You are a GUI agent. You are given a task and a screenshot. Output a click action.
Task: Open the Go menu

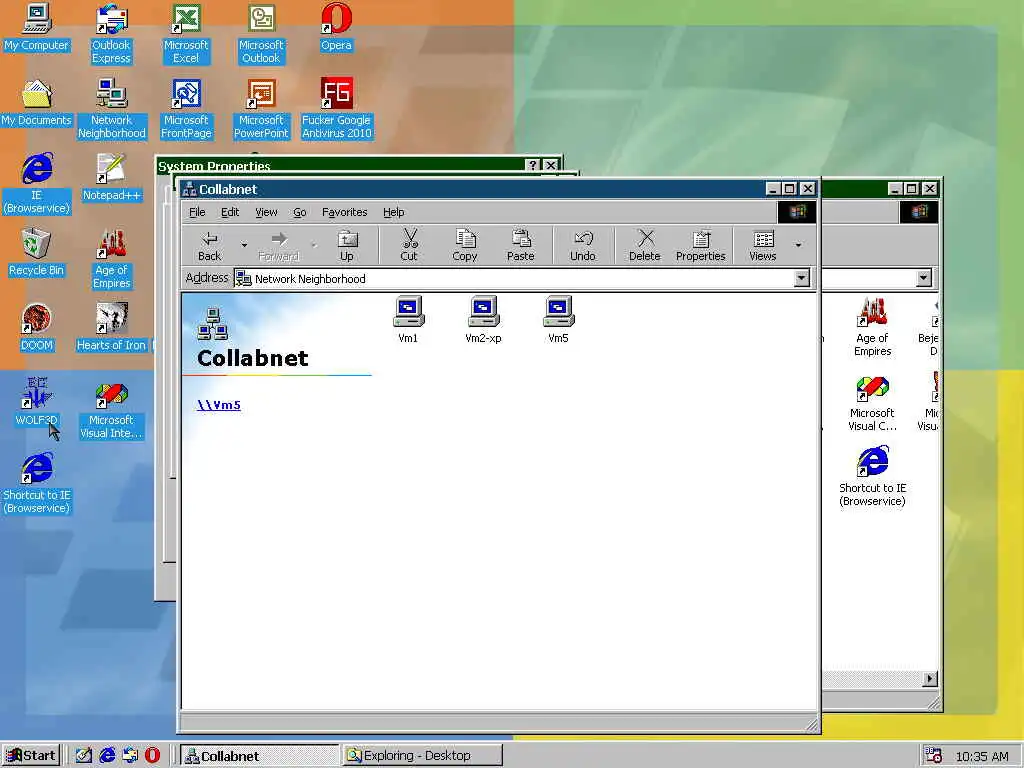click(x=300, y=212)
